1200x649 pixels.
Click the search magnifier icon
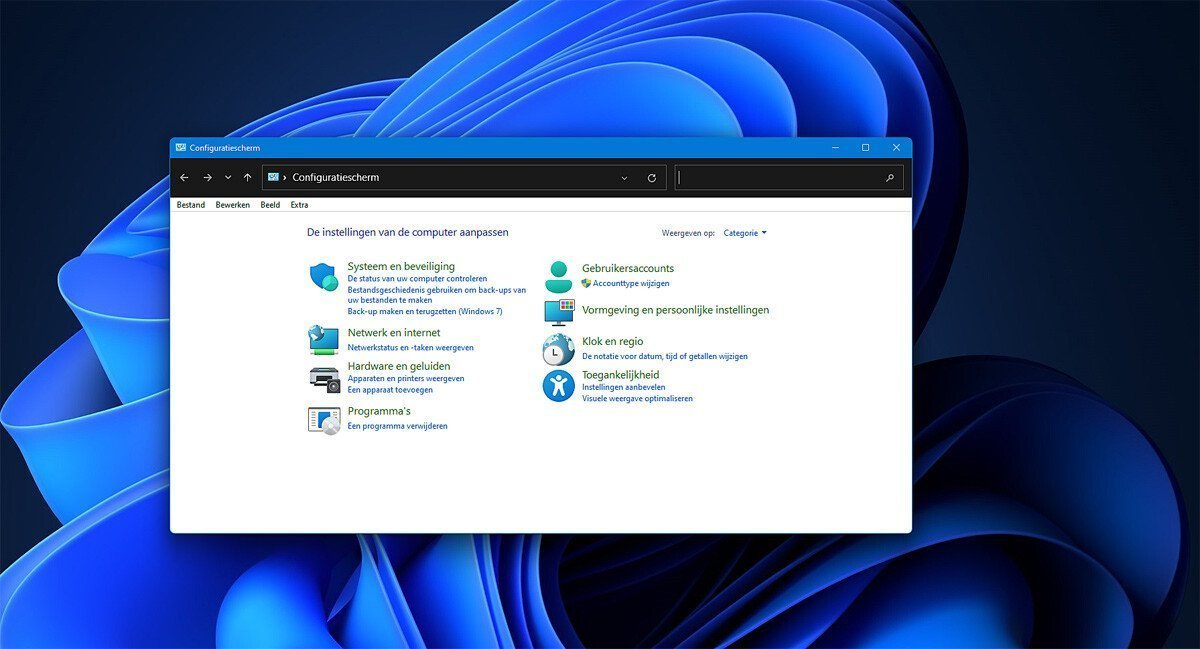point(890,178)
